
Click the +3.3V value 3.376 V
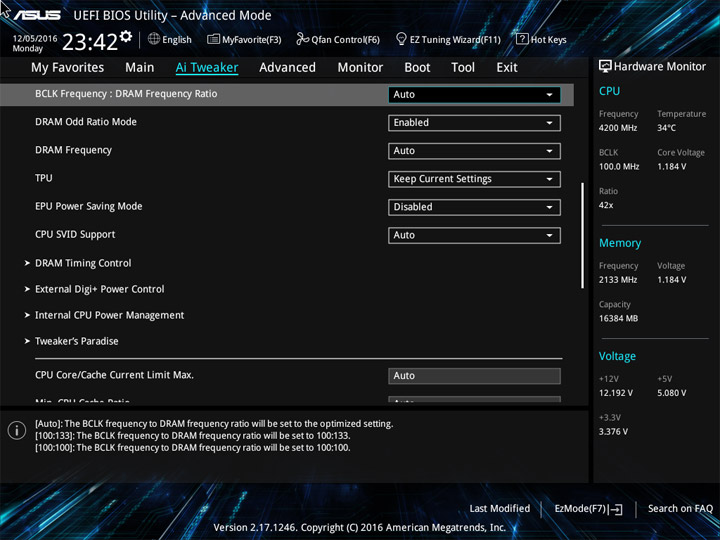[613, 432]
